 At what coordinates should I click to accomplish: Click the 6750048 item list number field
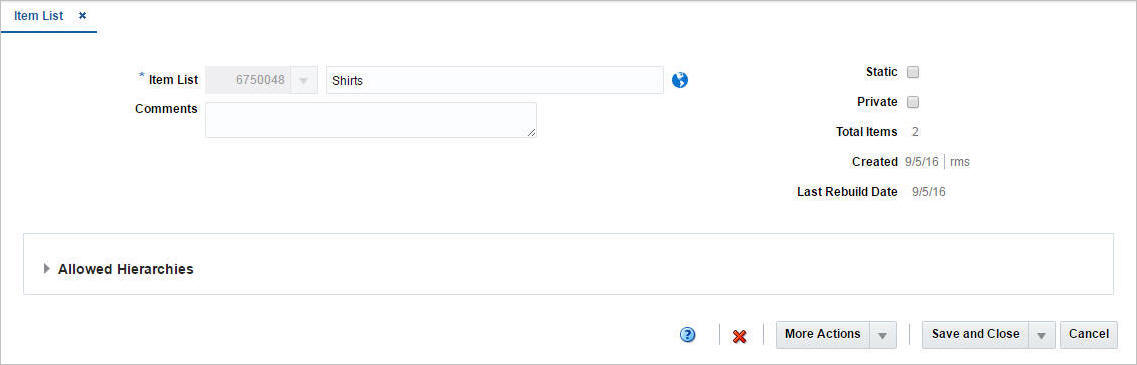pyautogui.click(x=249, y=81)
